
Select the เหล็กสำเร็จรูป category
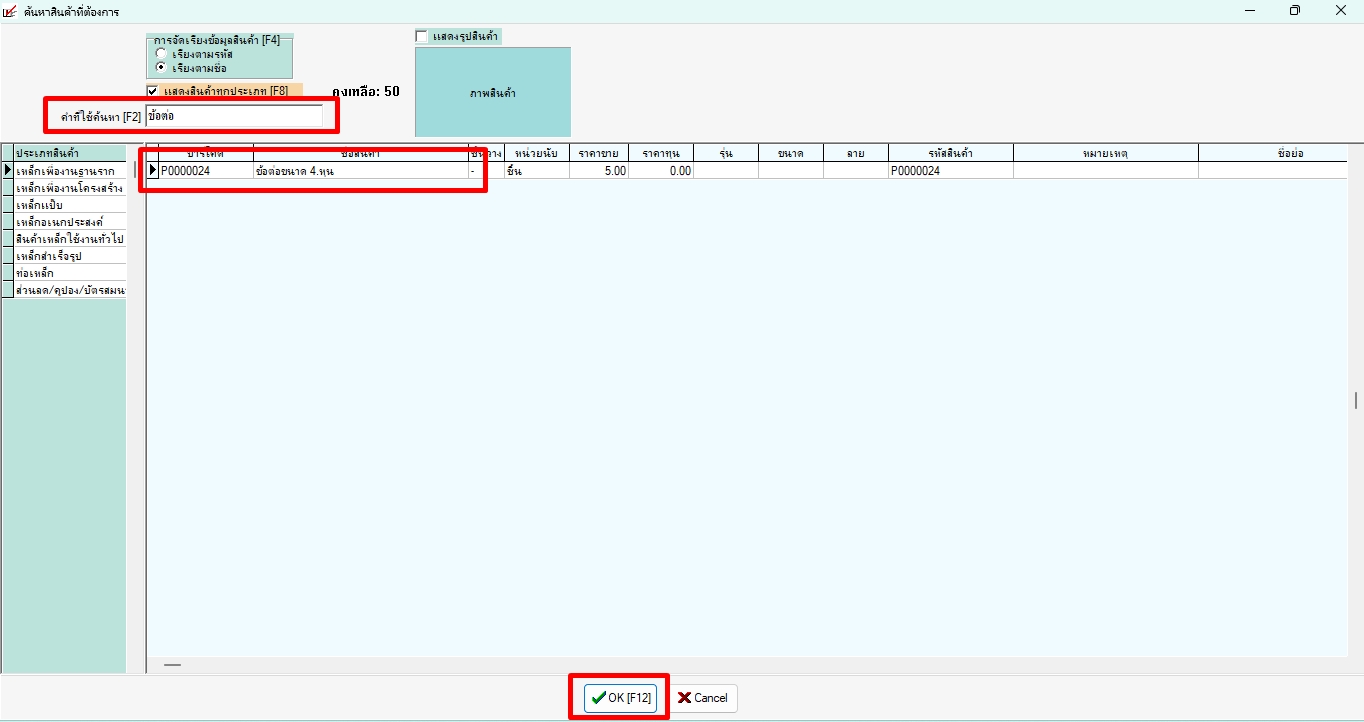[69, 256]
